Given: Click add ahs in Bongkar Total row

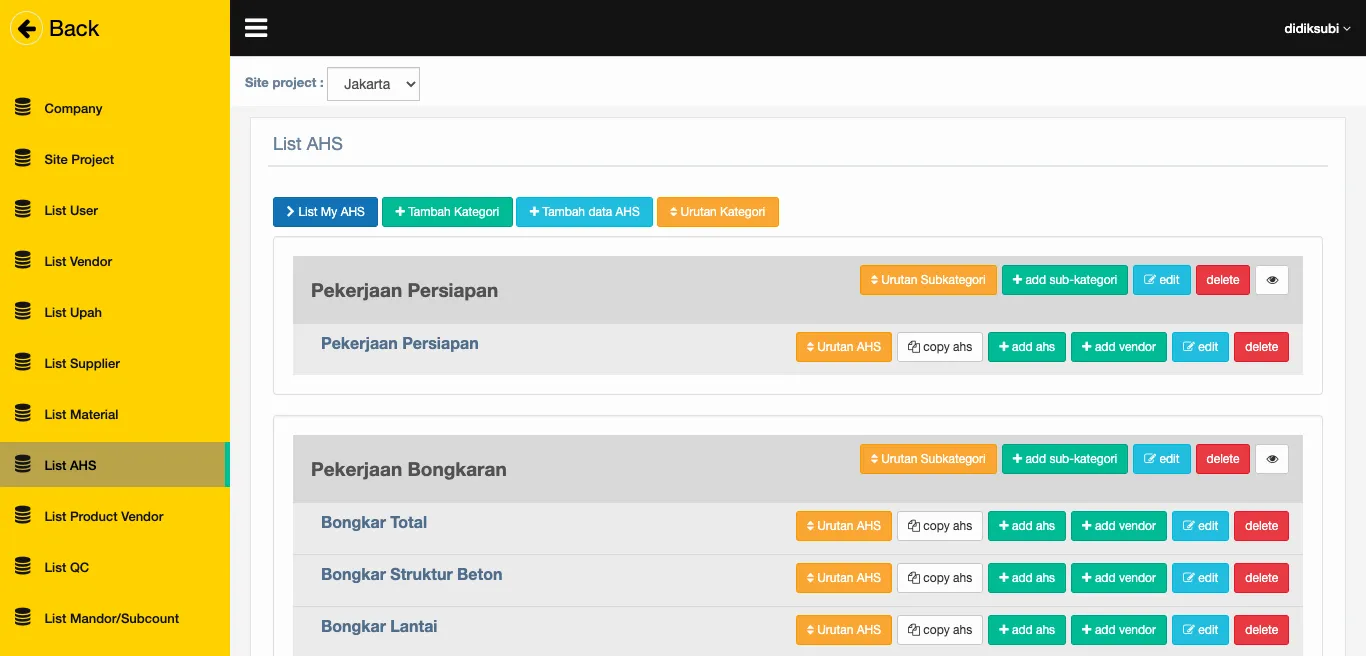Looking at the screenshot, I should 1027,526.
